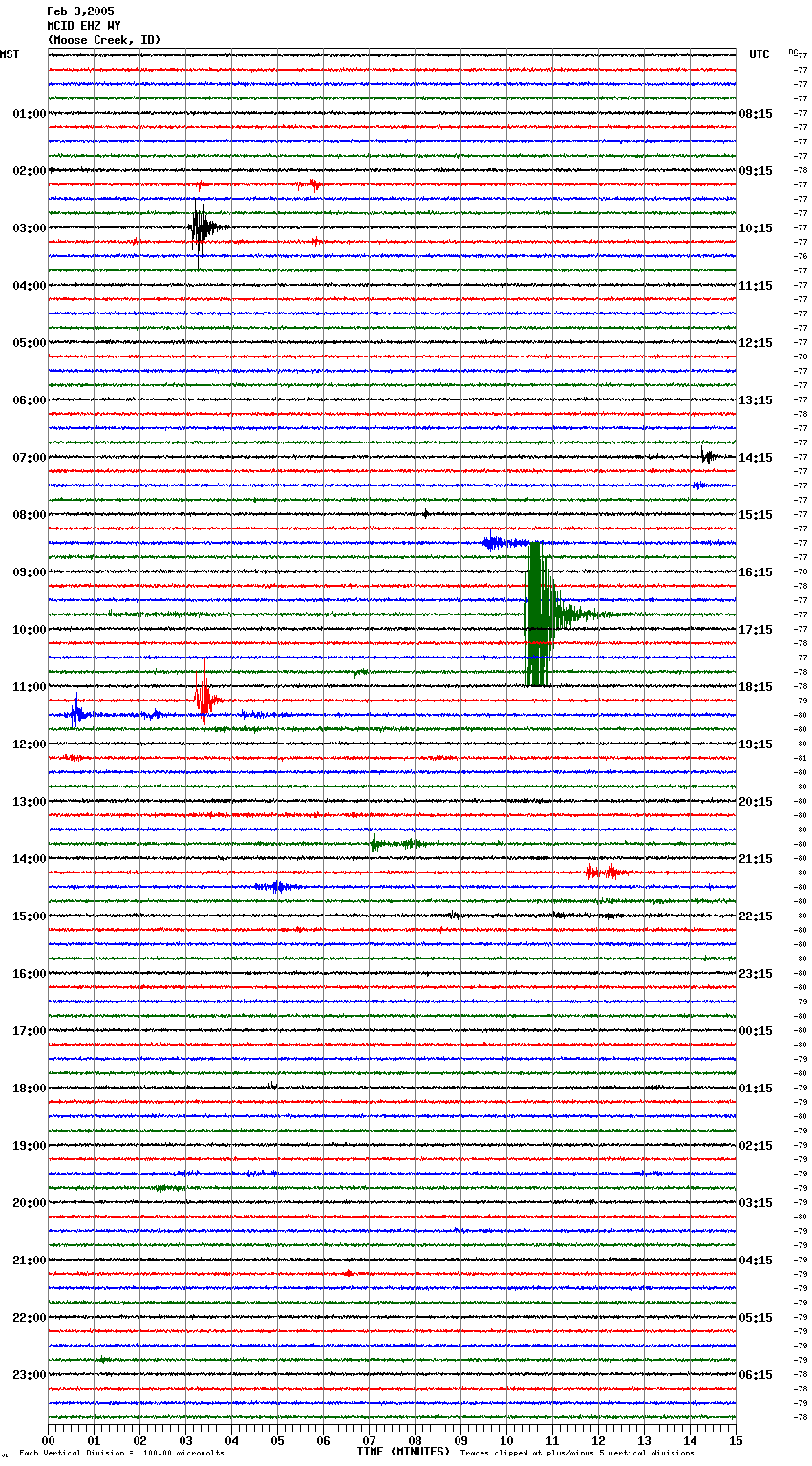The height and width of the screenshot is (1466, 812).
Task: Click the 10:00 MST time label
Action: (30, 629)
